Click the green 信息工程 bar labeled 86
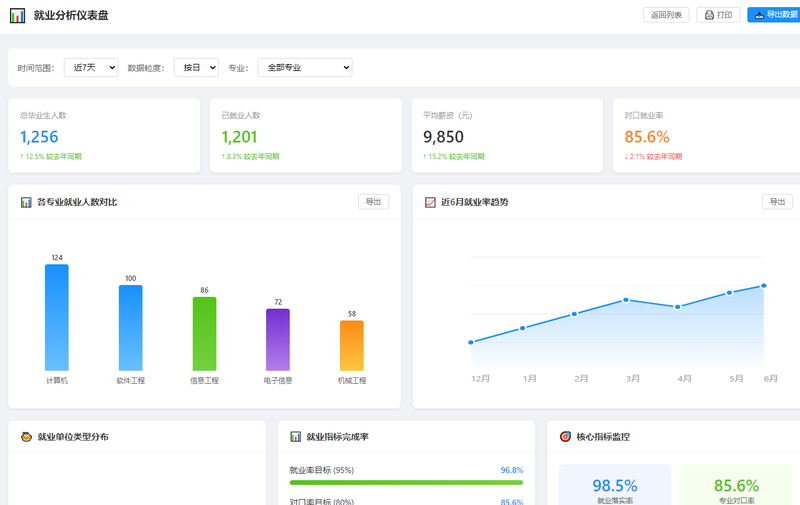The height and width of the screenshot is (505, 800). pyautogui.click(x=204, y=334)
